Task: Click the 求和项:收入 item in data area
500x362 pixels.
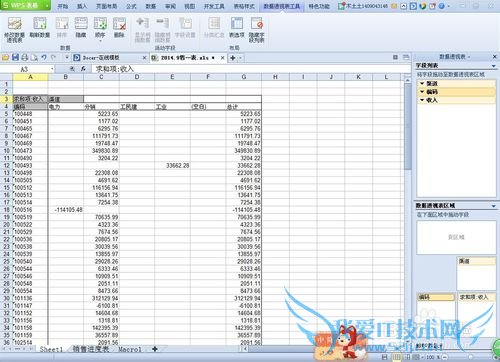Action: (x=476, y=297)
